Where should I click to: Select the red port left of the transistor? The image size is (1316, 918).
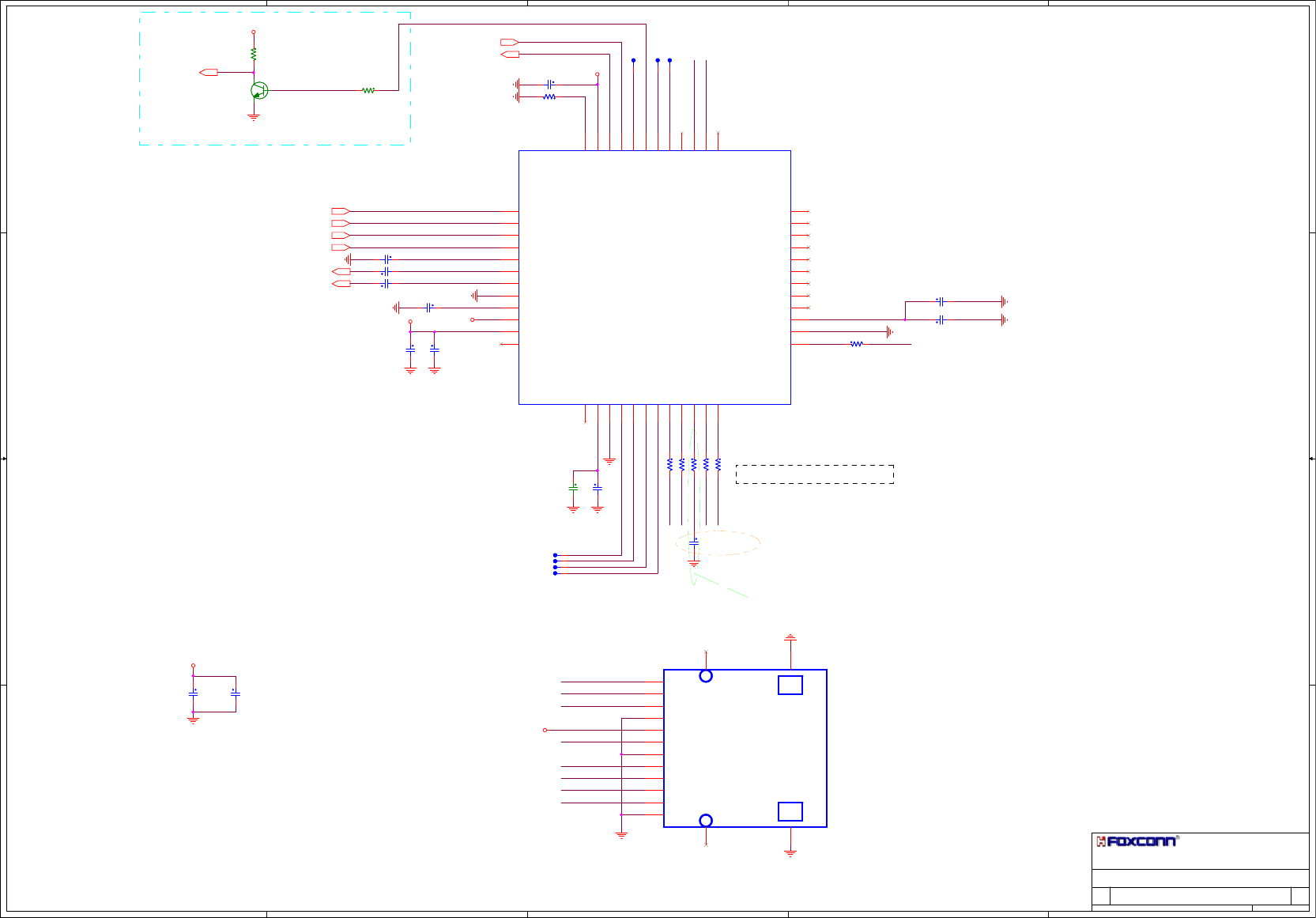[209, 72]
